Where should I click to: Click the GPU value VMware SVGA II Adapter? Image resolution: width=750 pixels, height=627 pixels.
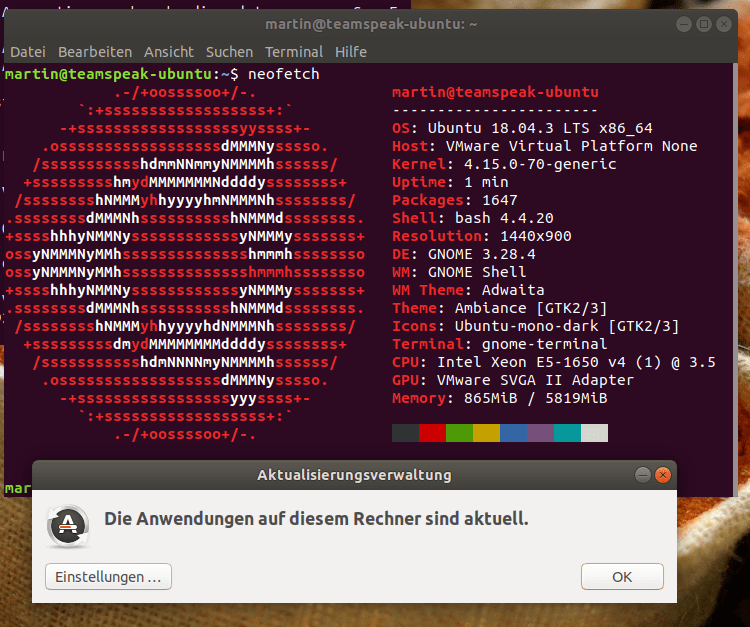click(535, 380)
